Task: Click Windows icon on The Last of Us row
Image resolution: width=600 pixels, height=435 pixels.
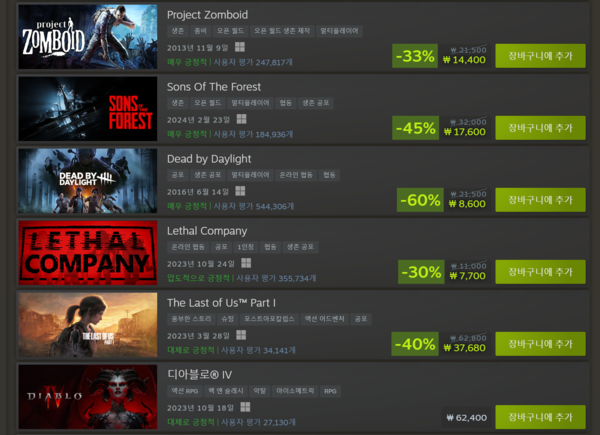Action: click(241, 335)
